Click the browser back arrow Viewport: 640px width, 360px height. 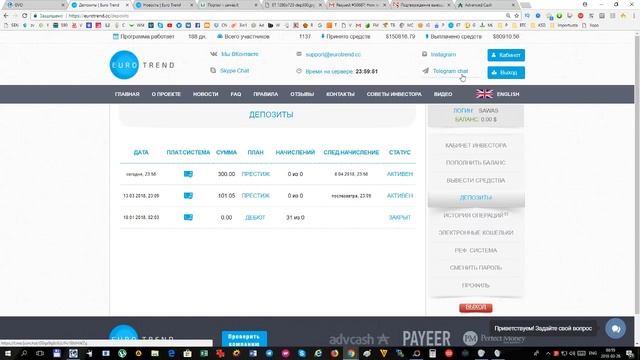point(6,16)
